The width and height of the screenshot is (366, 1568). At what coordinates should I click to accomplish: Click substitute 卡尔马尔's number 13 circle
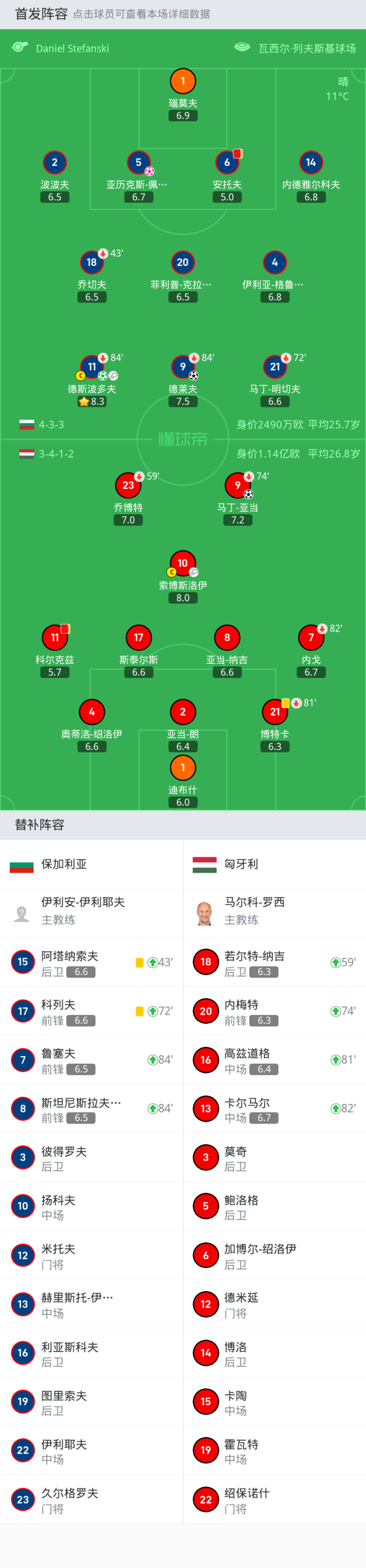[x=205, y=1109]
